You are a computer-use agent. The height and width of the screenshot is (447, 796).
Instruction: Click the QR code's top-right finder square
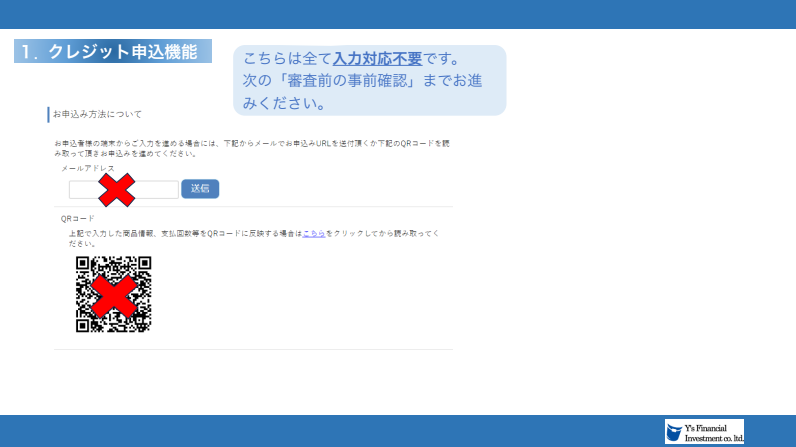click(x=142, y=265)
